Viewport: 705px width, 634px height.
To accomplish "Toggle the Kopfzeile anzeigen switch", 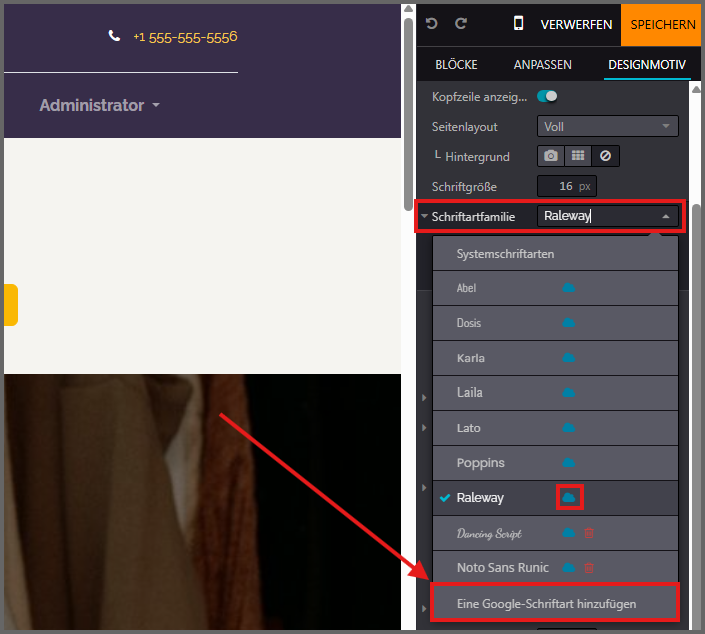I will tap(547, 97).
